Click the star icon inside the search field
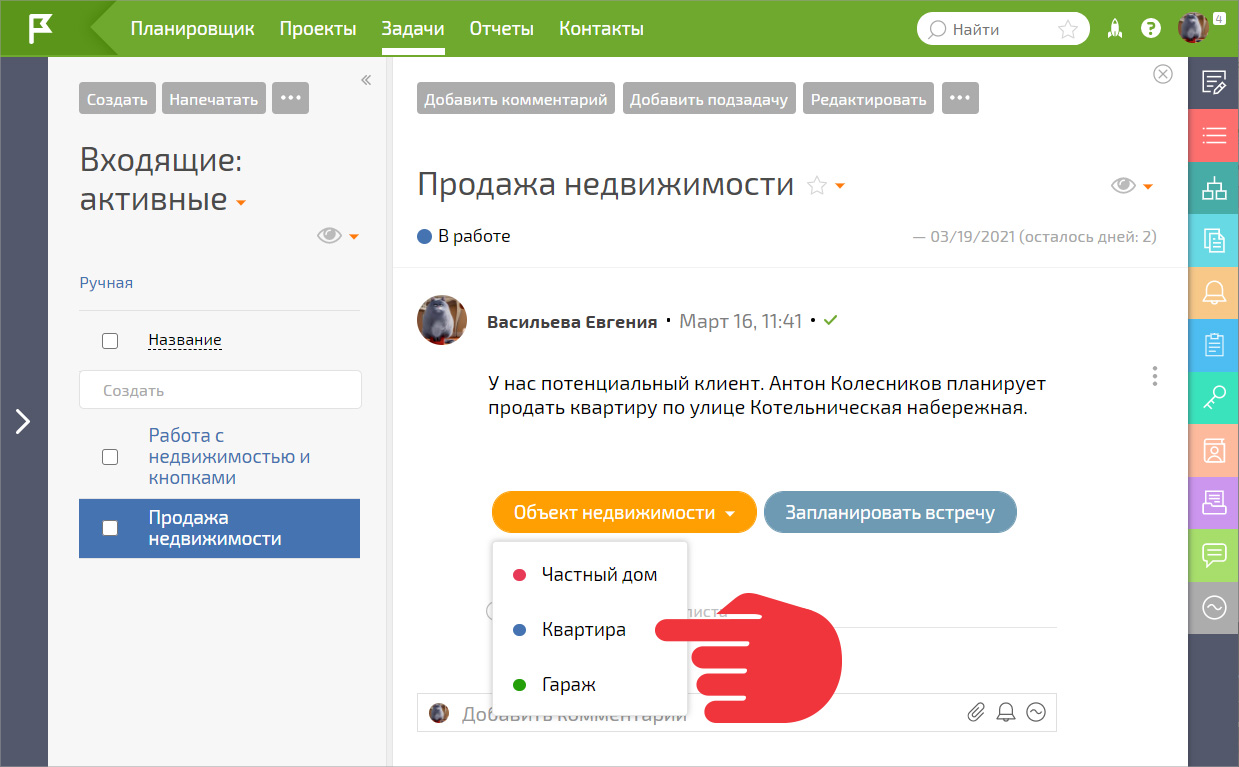This screenshot has height=767, width=1239. (x=1068, y=29)
